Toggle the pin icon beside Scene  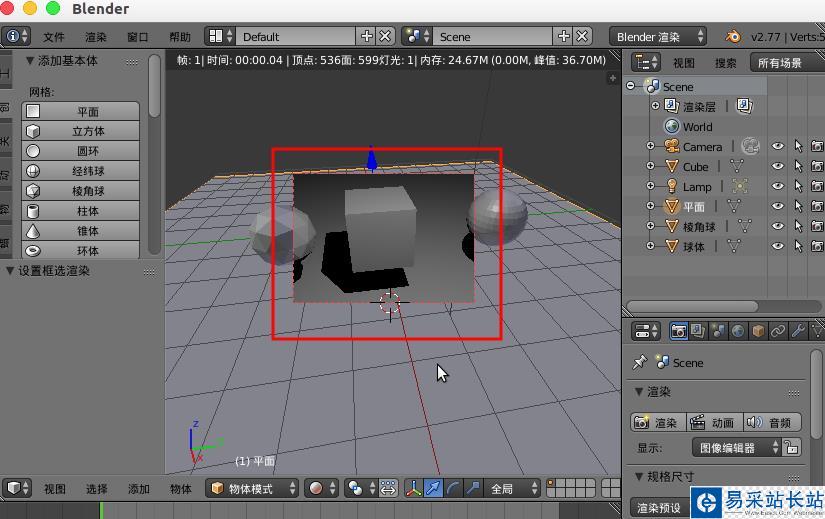point(639,362)
